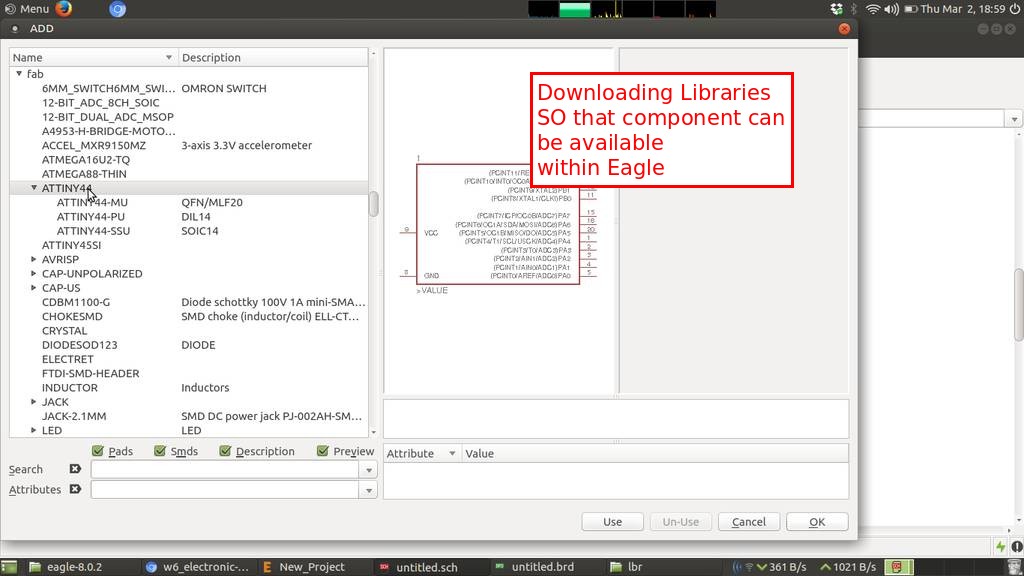Open the system monitor graph applet

tap(622, 8)
